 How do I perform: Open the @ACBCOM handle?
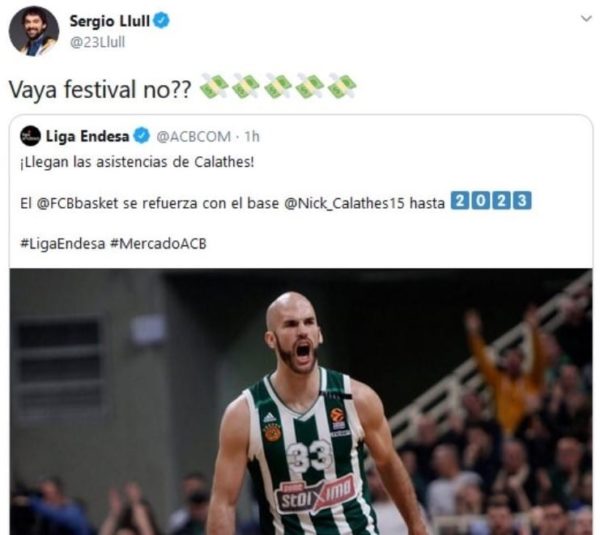[x=194, y=137]
